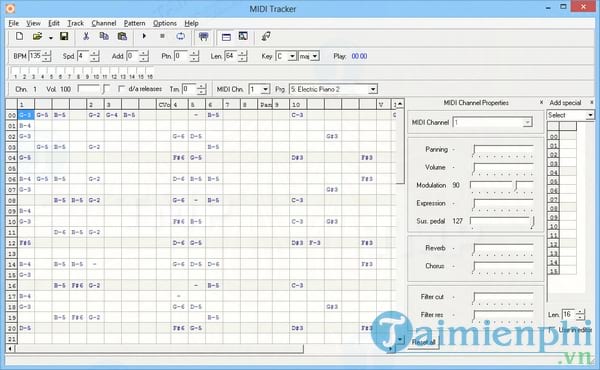
Task: Start playback with the play icon
Action: [x=144, y=36]
